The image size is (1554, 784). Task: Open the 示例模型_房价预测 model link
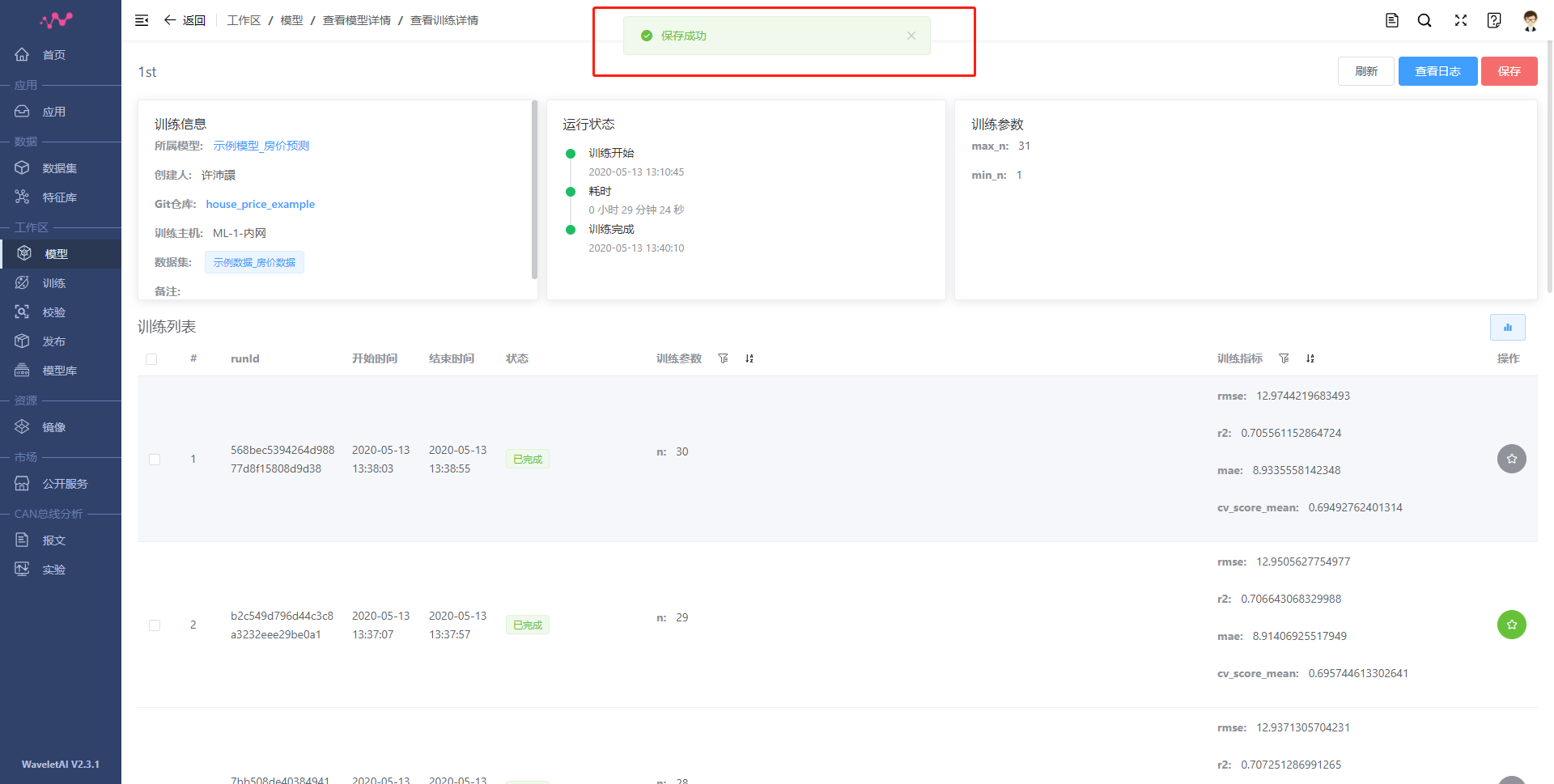pyautogui.click(x=261, y=146)
